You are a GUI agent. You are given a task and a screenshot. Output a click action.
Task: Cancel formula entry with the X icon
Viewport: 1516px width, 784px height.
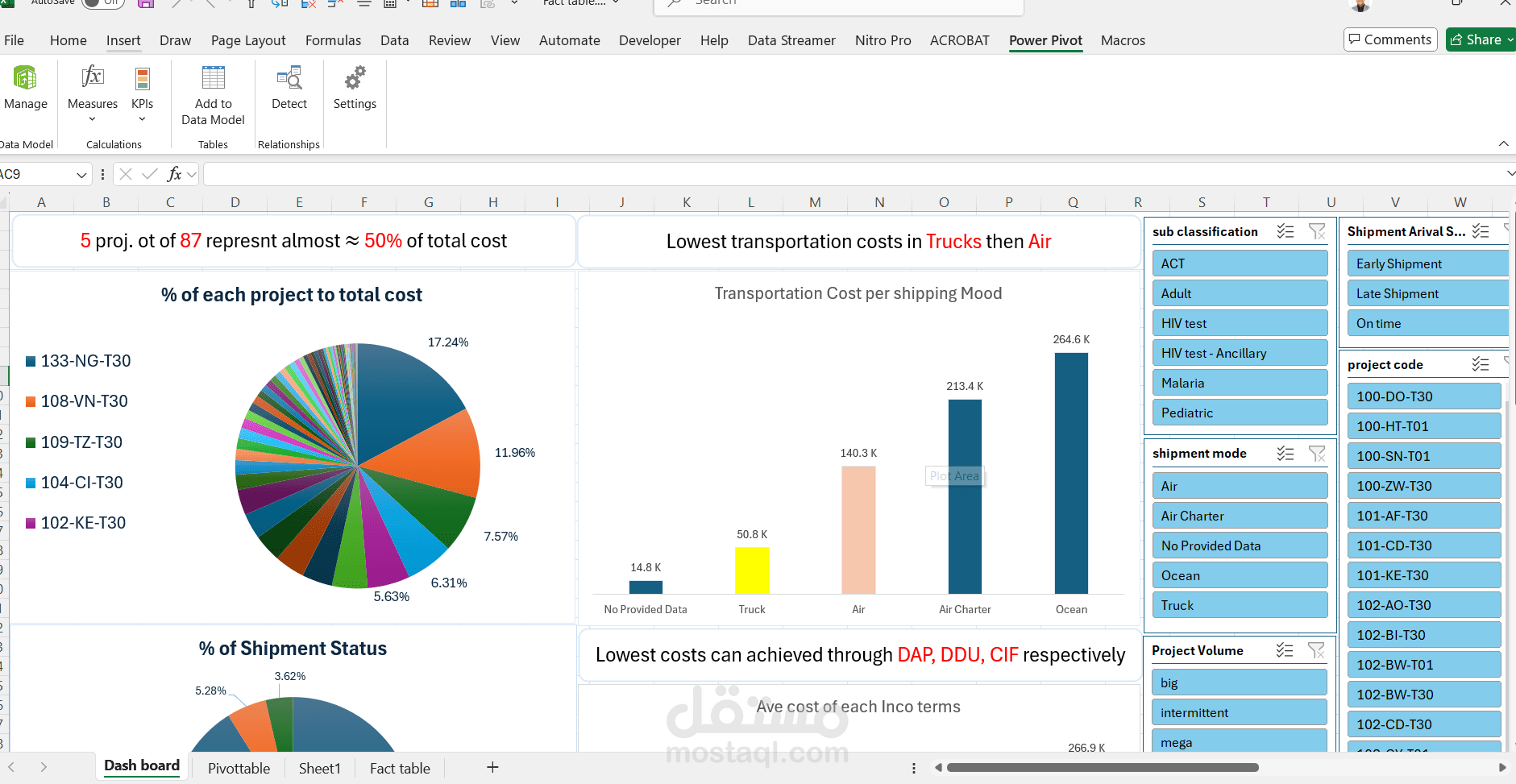126,174
